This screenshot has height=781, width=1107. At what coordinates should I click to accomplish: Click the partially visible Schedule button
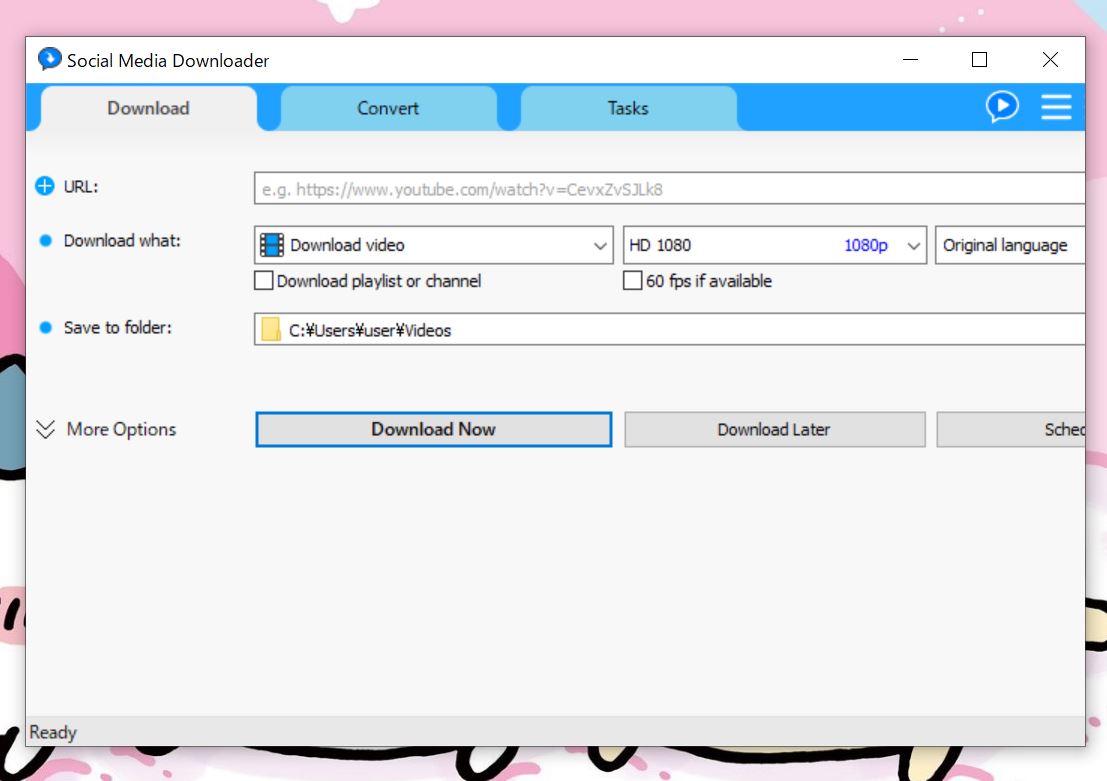click(x=1011, y=429)
